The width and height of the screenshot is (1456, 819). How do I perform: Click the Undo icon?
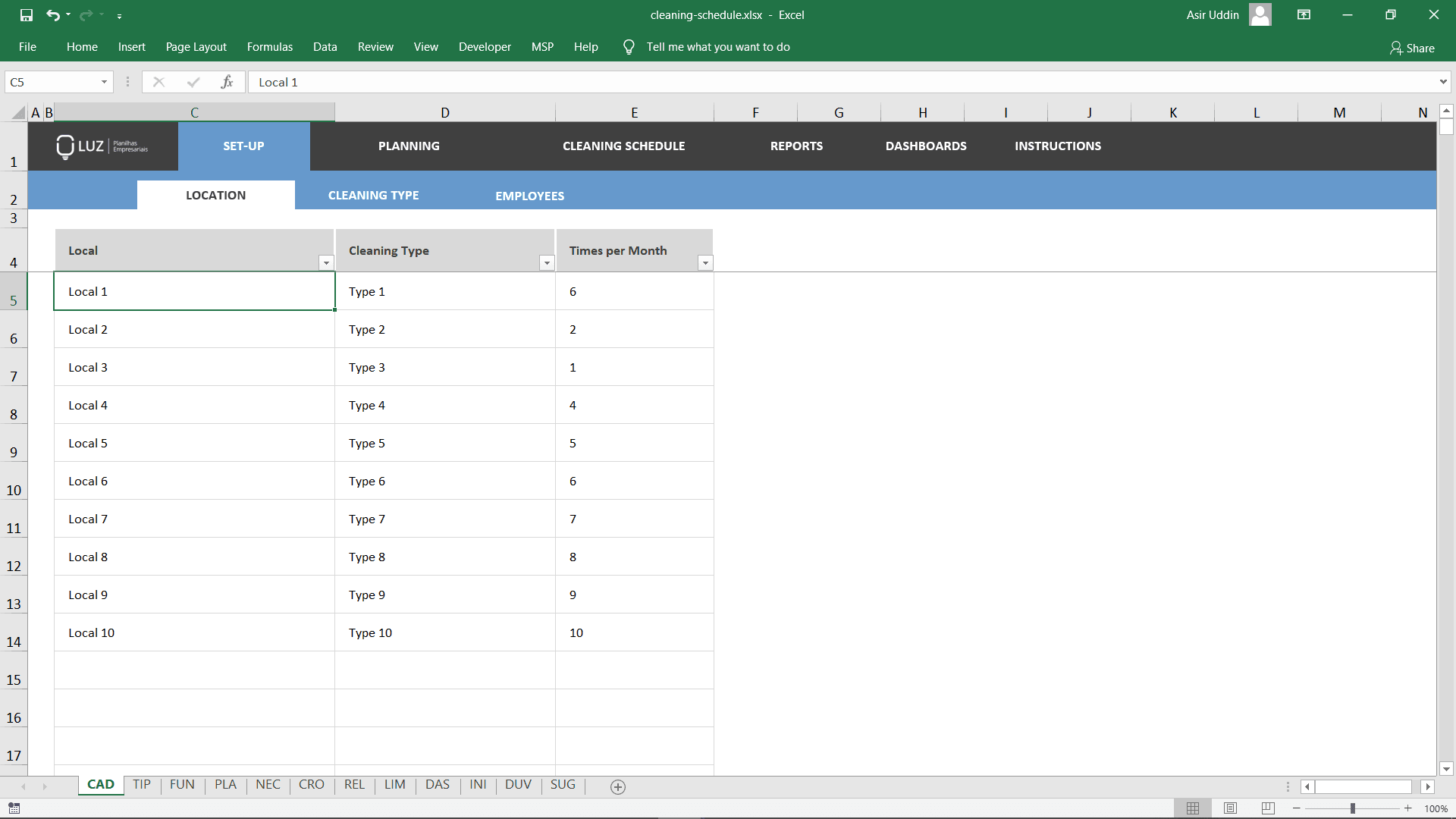coord(53,14)
